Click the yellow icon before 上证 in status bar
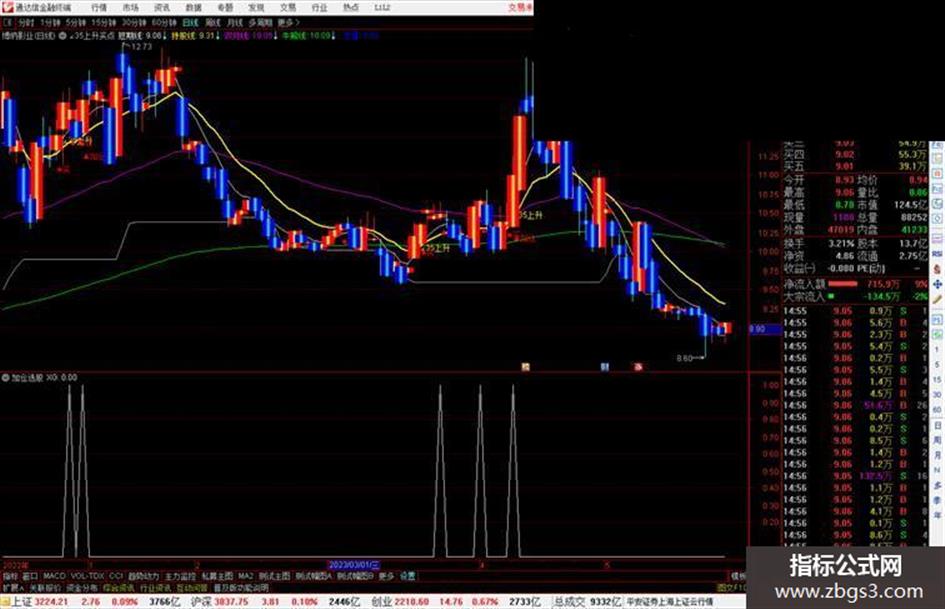The height and width of the screenshot is (609, 945). pos(5,602)
